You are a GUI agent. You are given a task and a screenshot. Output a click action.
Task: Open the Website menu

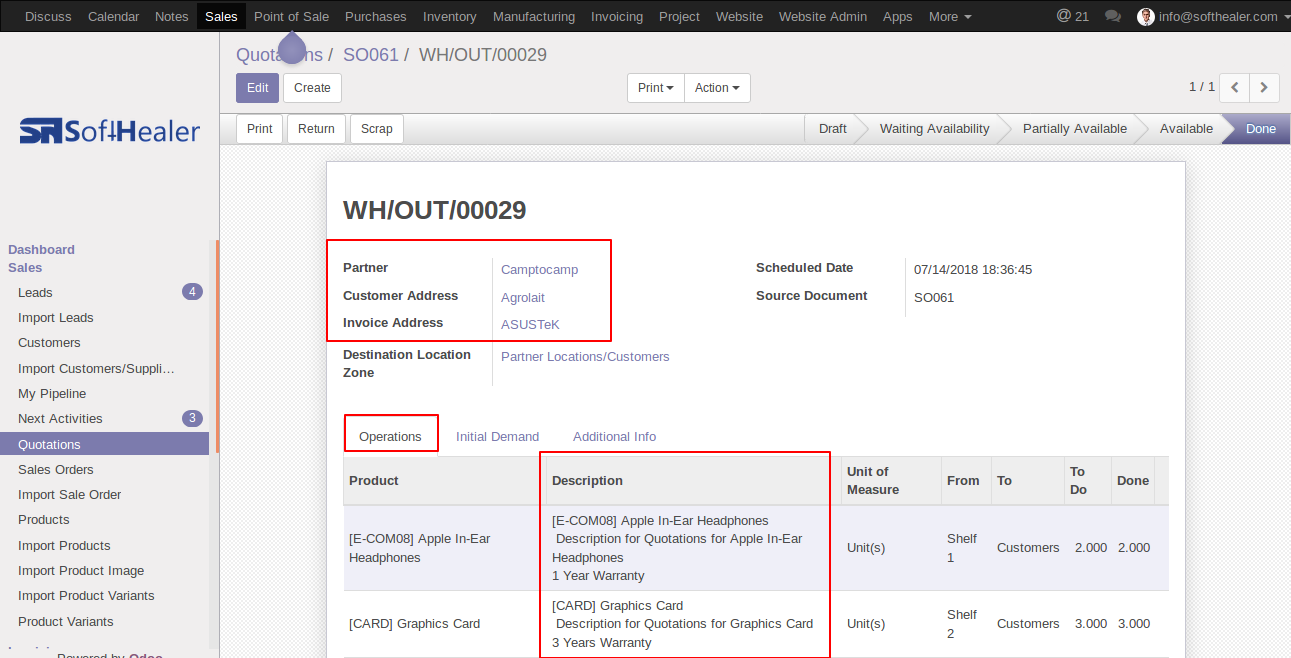pyautogui.click(x=739, y=16)
